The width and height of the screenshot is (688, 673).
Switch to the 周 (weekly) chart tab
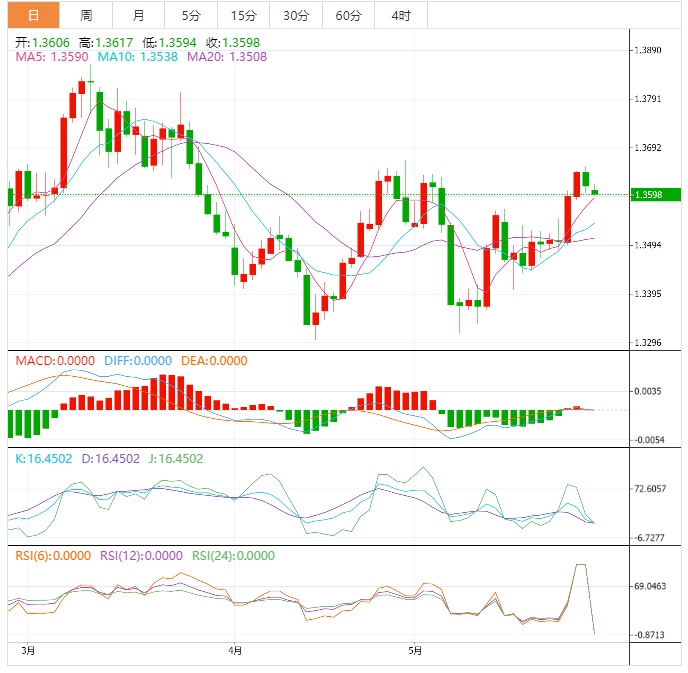click(86, 15)
